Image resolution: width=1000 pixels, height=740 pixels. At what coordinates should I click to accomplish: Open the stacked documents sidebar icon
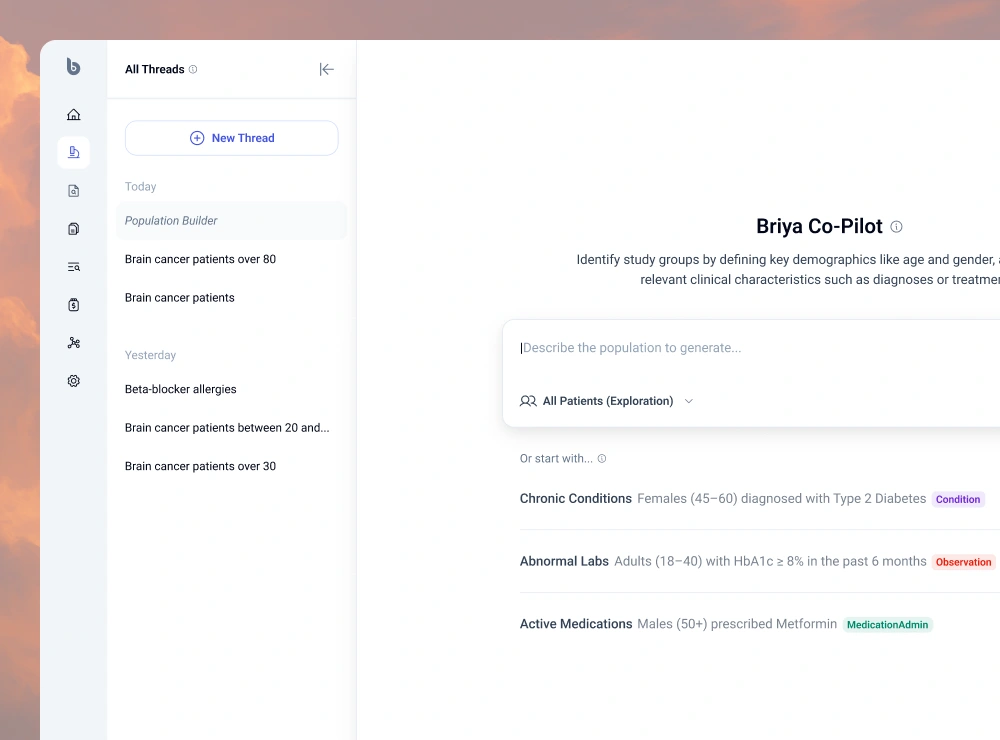(73, 229)
